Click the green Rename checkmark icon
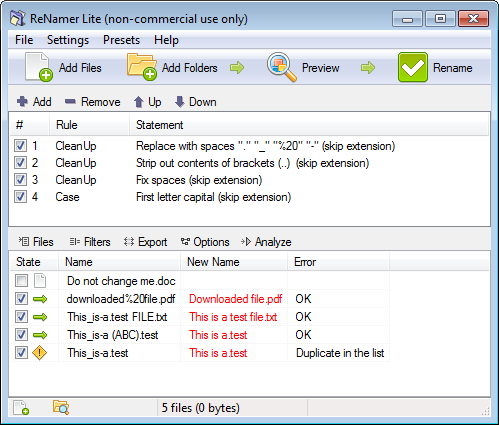Screen dimensions: 499x425 [x=413, y=67]
